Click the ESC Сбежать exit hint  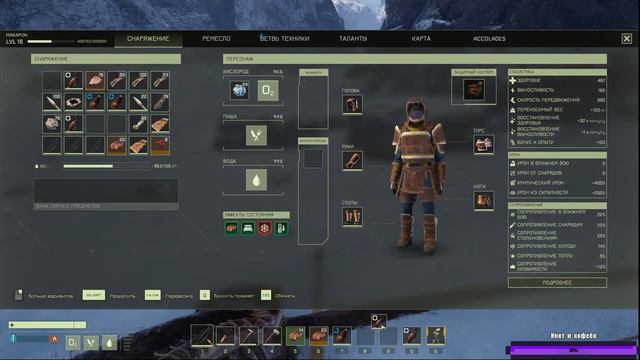(278, 296)
